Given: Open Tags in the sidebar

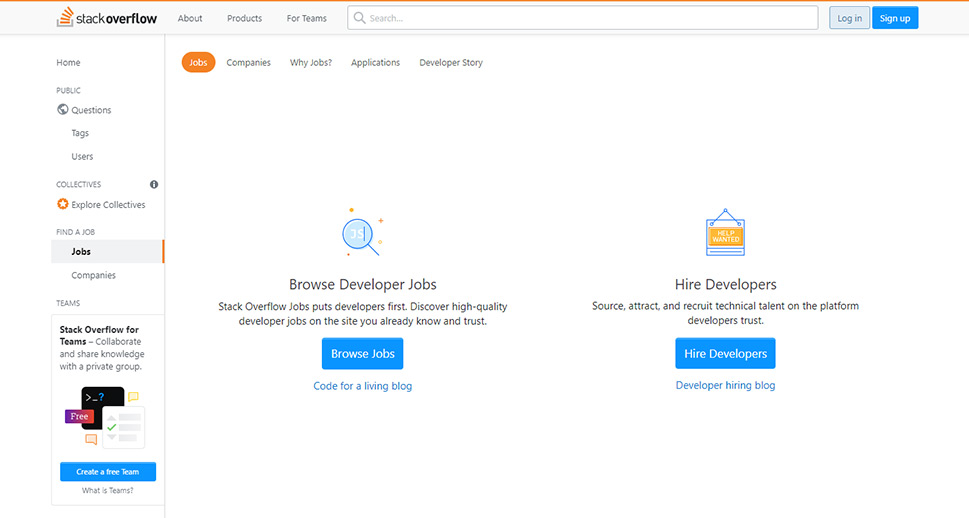Looking at the screenshot, I should point(80,133).
